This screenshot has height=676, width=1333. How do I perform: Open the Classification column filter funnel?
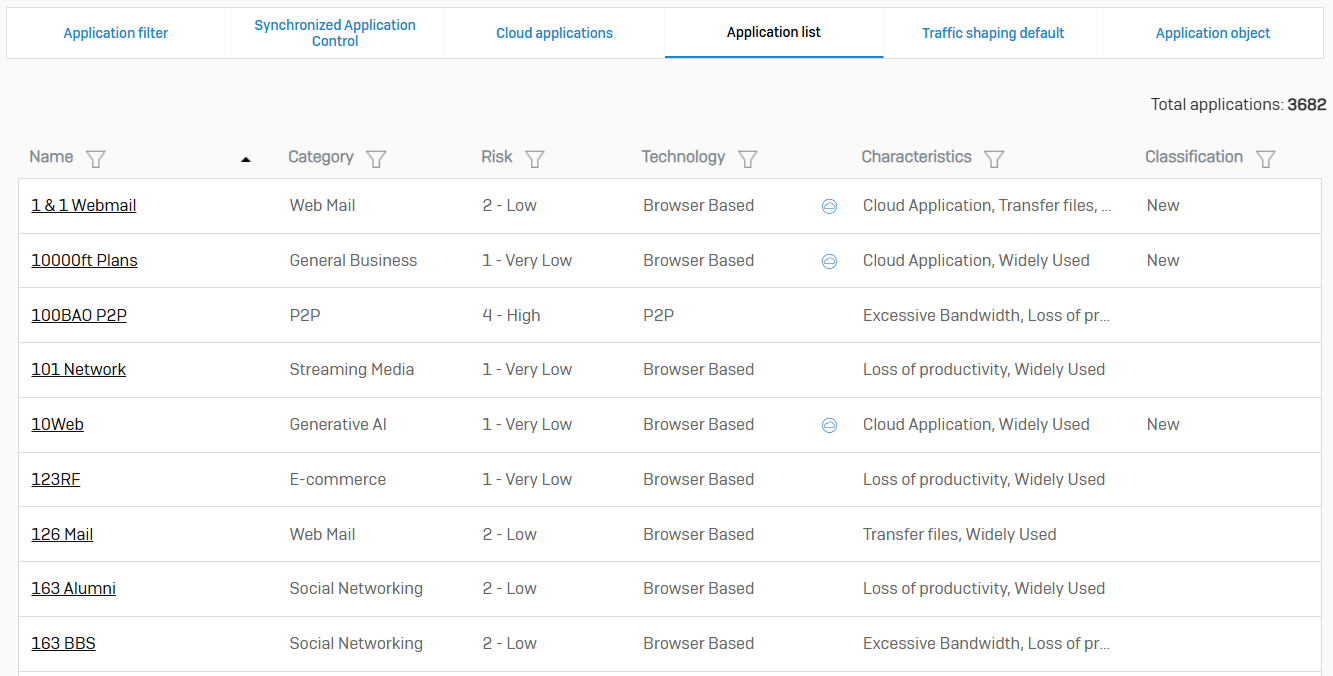(1265, 158)
